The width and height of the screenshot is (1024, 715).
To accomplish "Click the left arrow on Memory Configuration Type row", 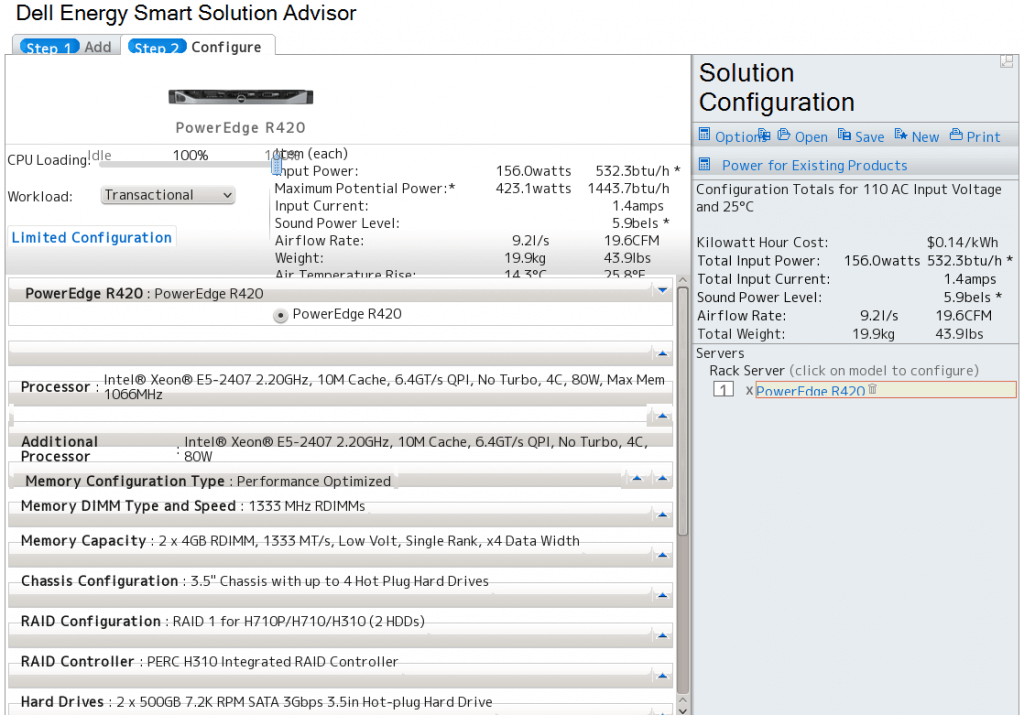I will tap(637, 479).
